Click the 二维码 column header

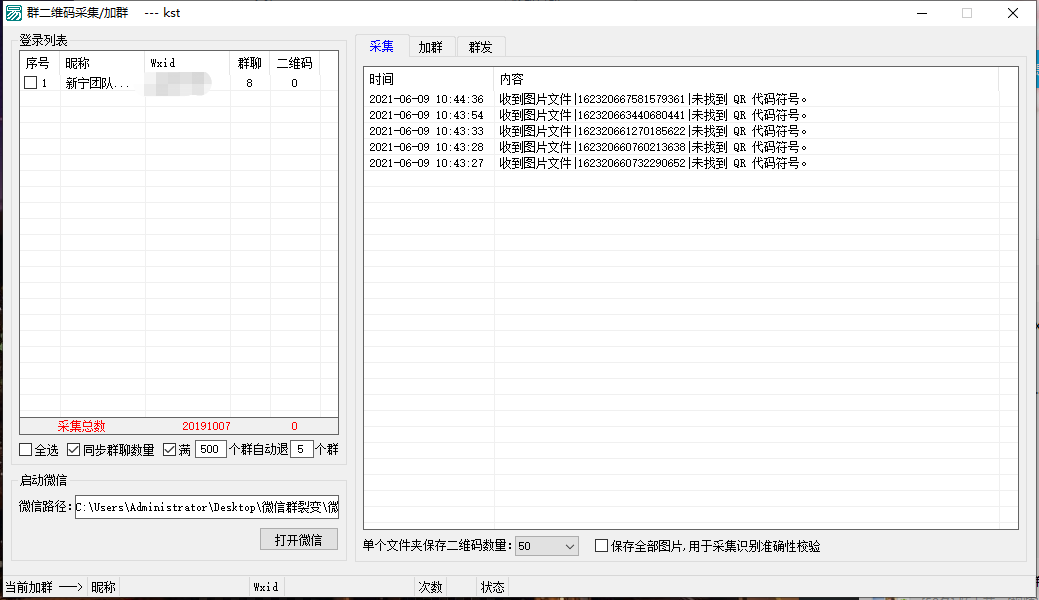click(295, 63)
